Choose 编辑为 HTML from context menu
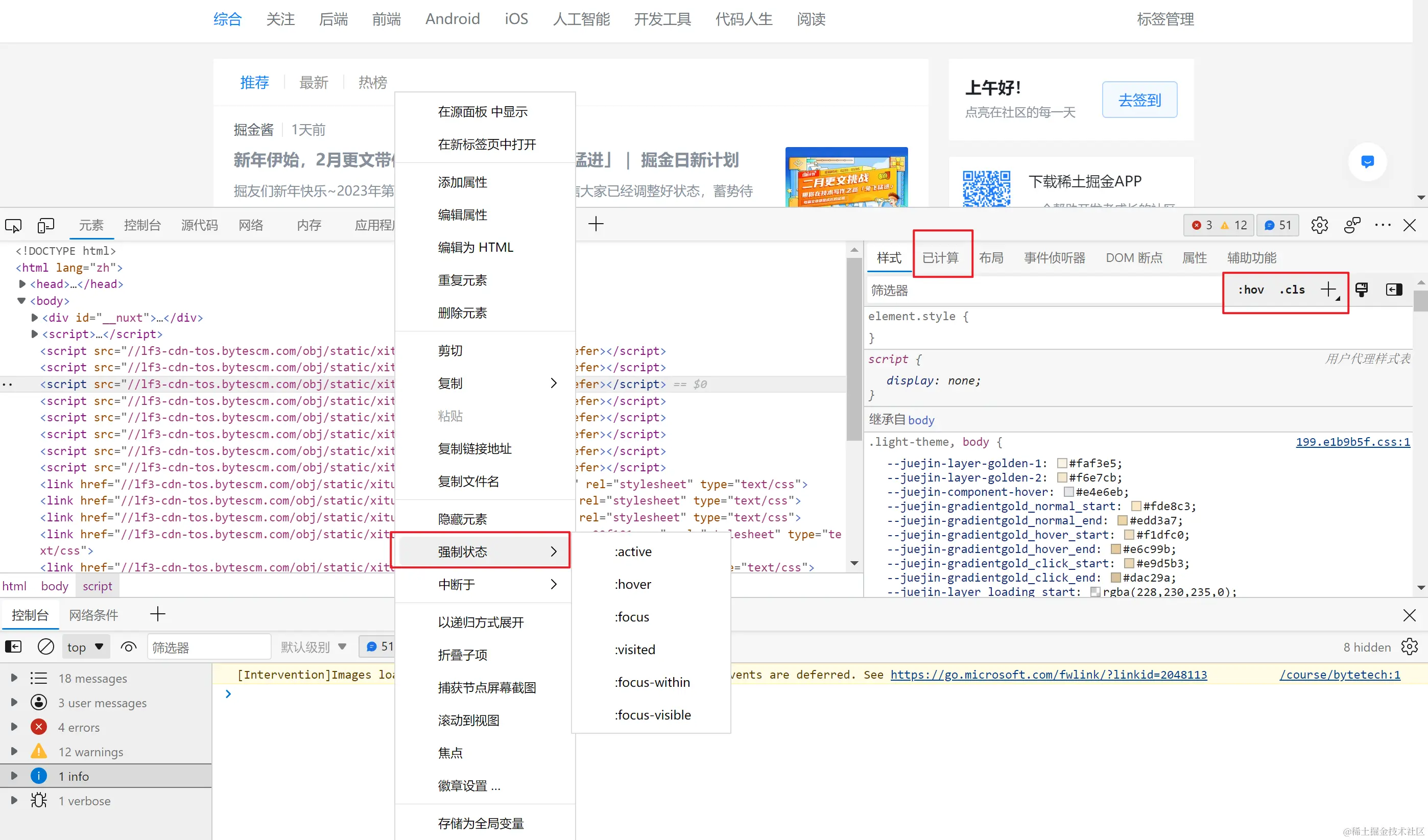The height and width of the screenshot is (840, 1428). point(475,247)
